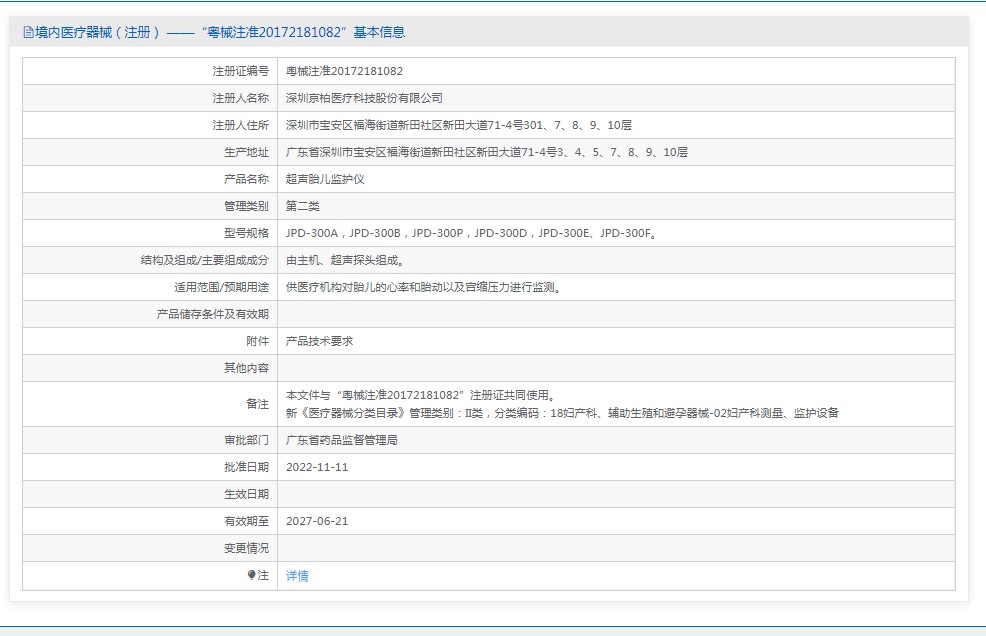This screenshot has height=636, width=986.
Task: Click the document icon in the header
Action: point(28,32)
